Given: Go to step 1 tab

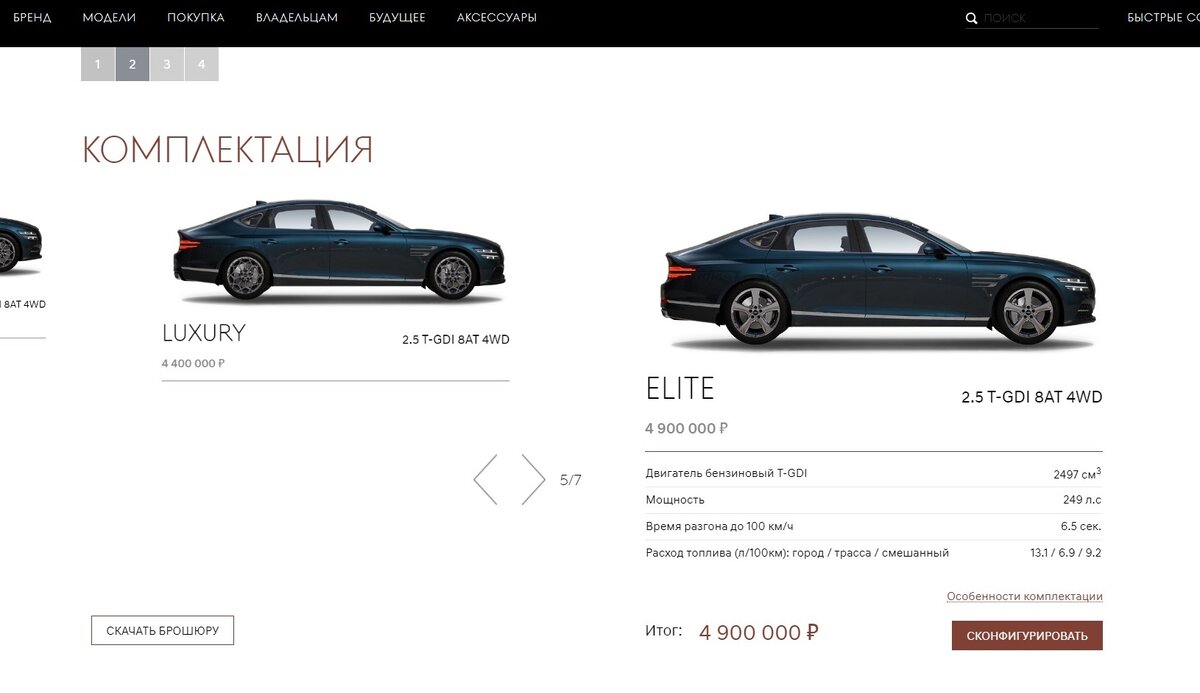Looking at the screenshot, I should click(x=98, y=64).
